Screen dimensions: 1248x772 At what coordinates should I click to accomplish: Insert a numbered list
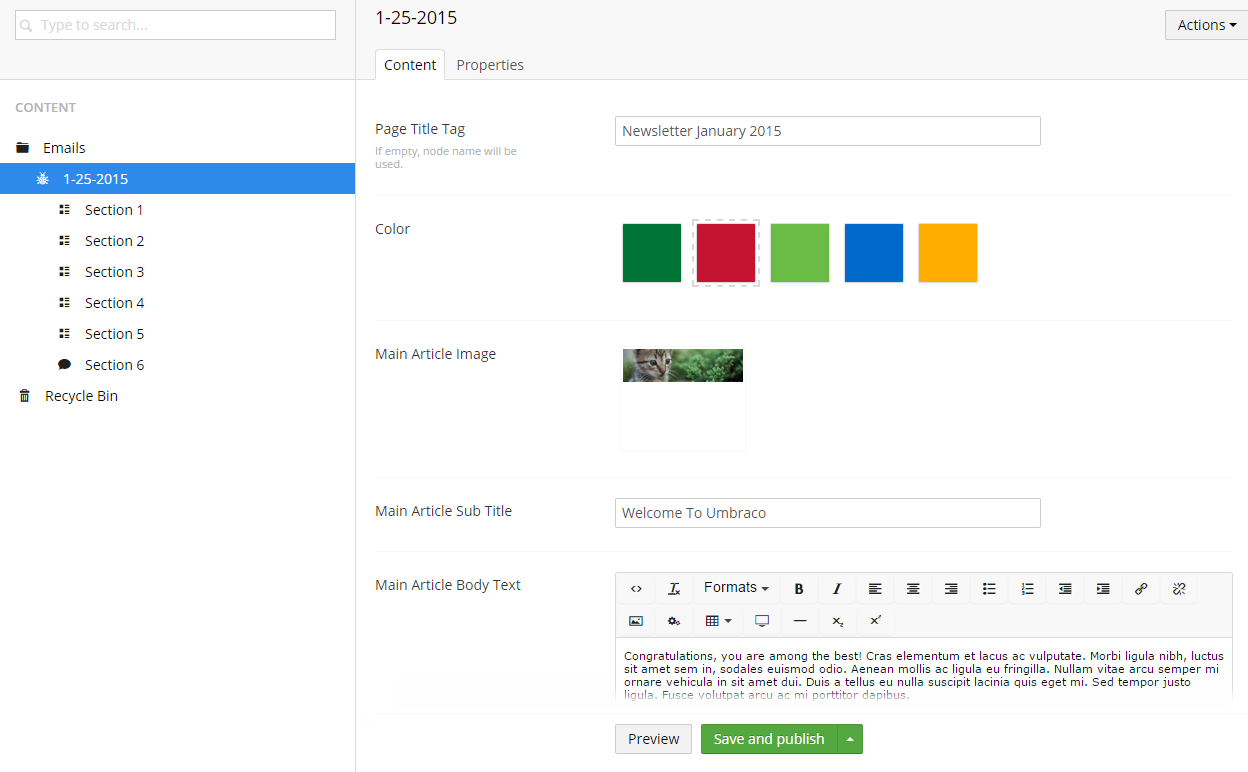point(1027,589)
